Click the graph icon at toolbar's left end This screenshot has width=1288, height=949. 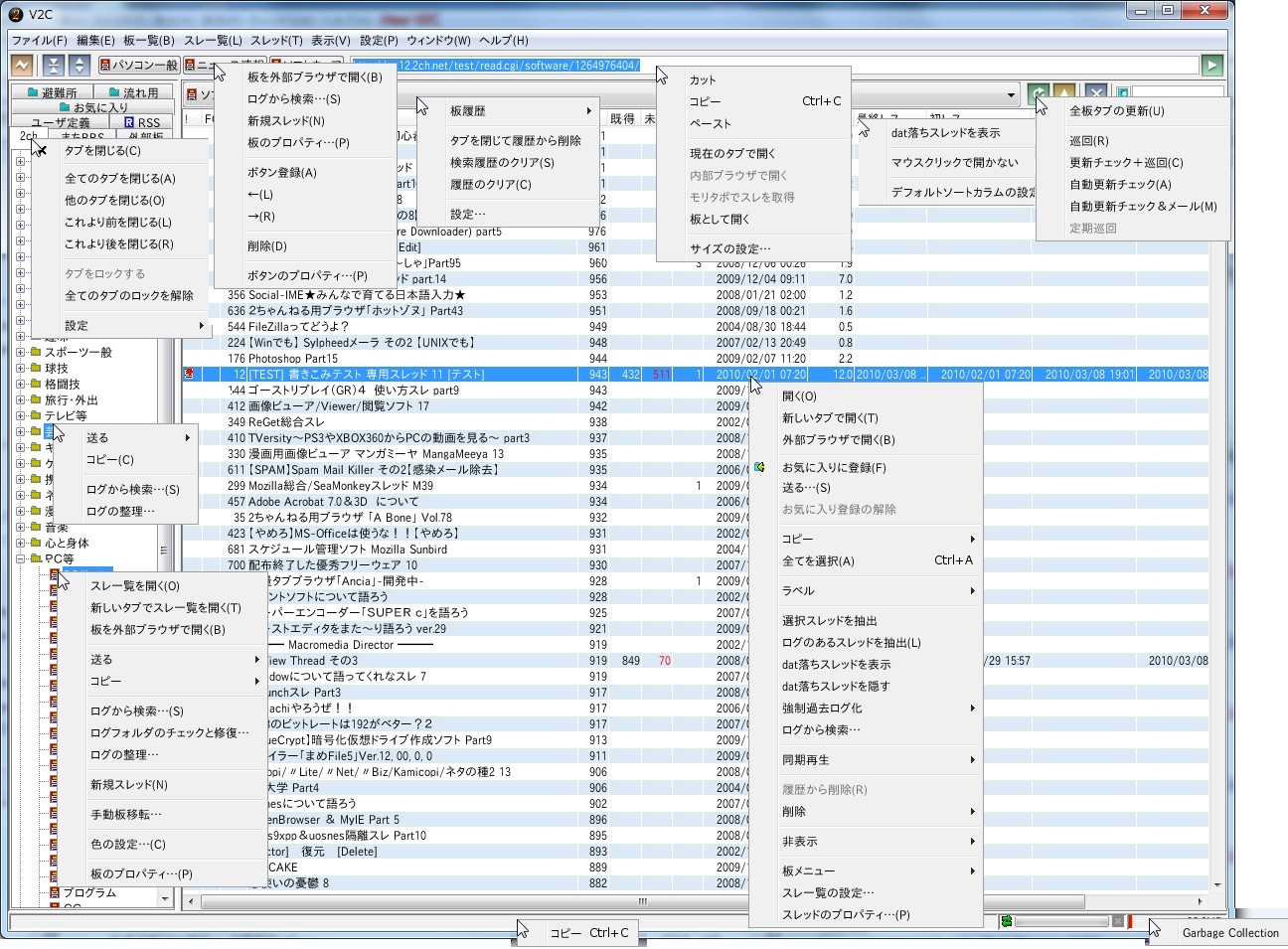pos(22,66)
